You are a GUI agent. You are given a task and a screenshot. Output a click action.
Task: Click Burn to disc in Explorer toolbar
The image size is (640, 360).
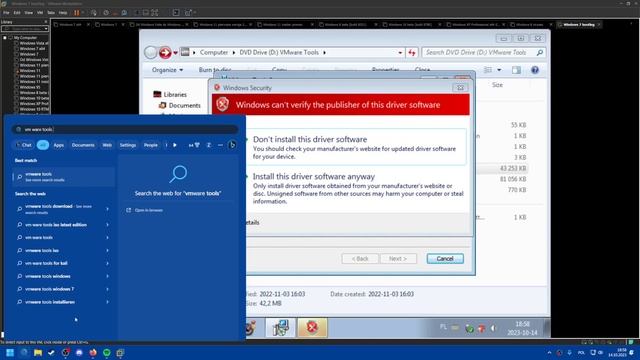[x=215, y=70]
